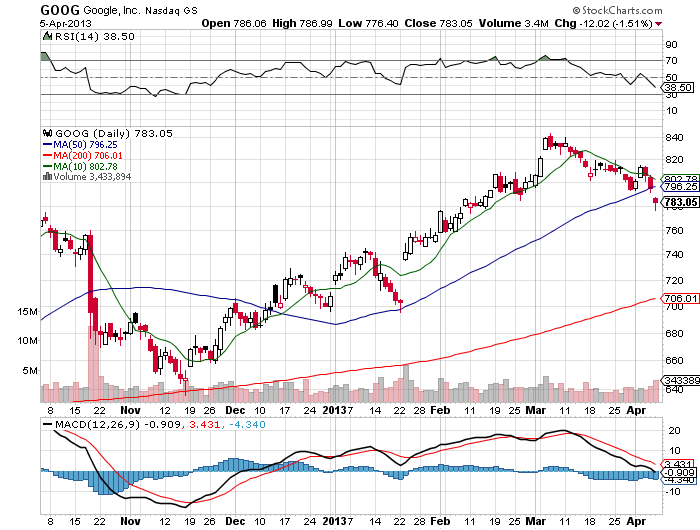Click the 5M volume axis label
Viewport: 700px width, 530px height.
tap(30, 371)
